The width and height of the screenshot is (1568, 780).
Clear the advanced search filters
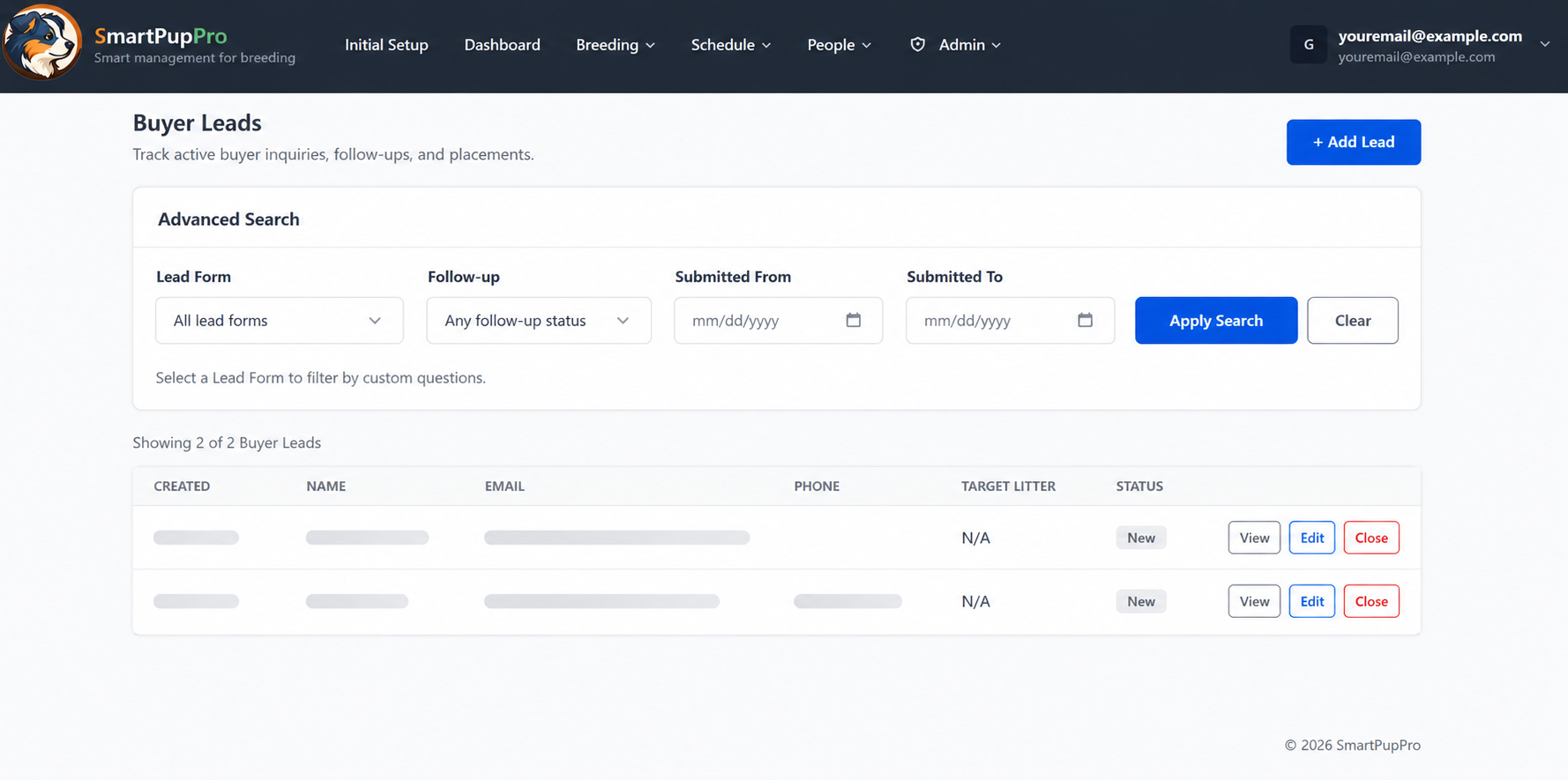1352,321
